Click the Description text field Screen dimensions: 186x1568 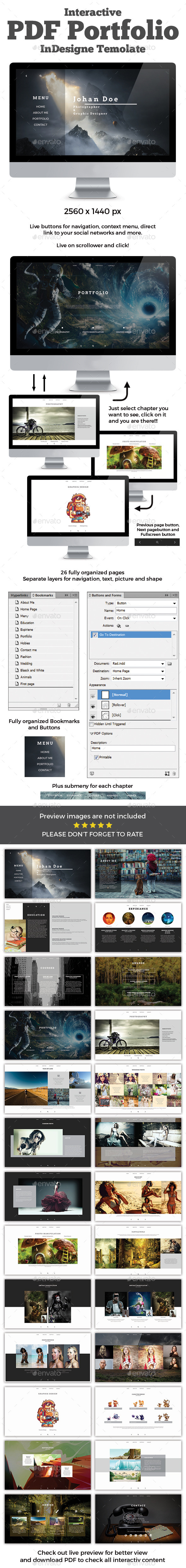tap(132, 749)
